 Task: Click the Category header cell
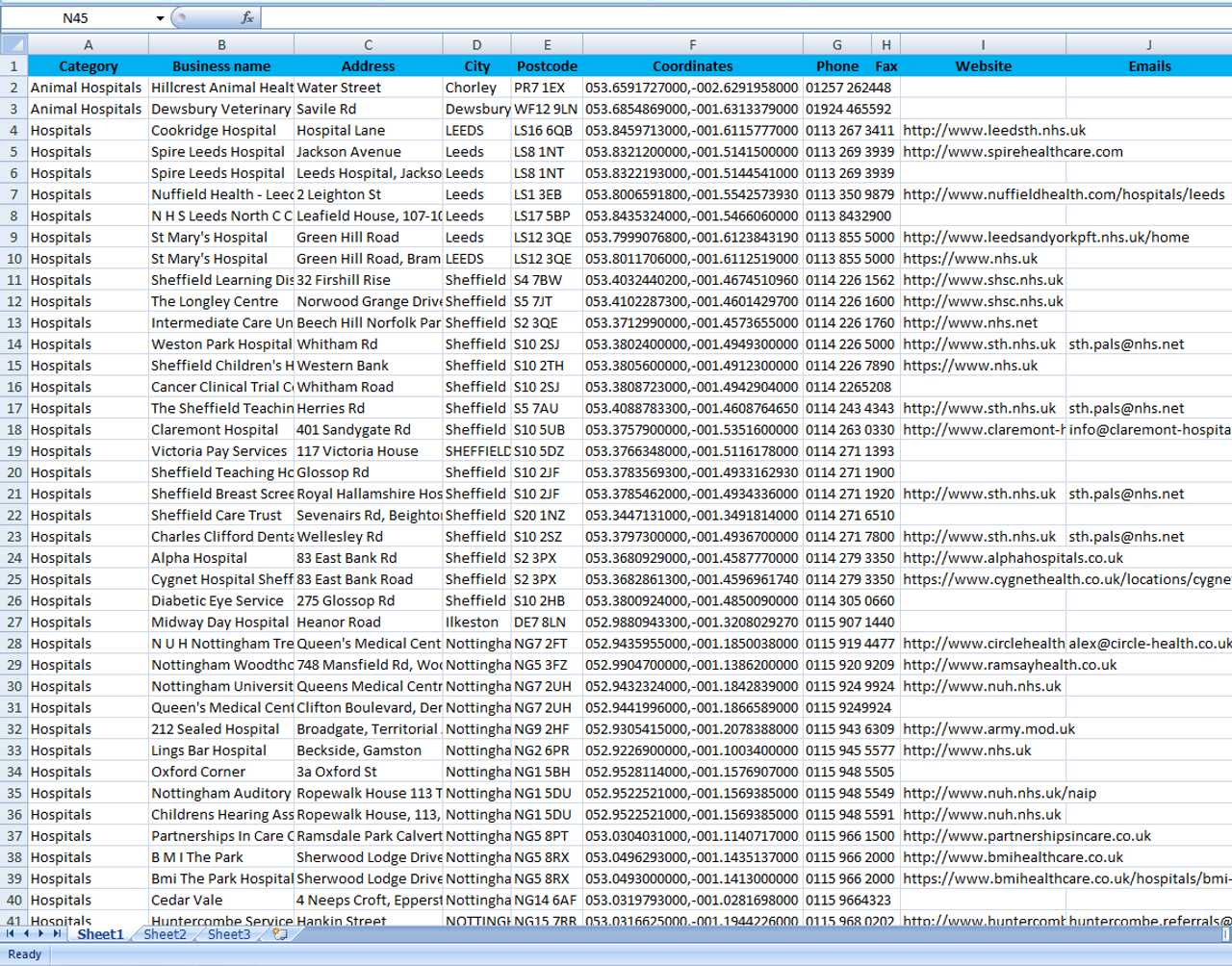pos(89,66)
